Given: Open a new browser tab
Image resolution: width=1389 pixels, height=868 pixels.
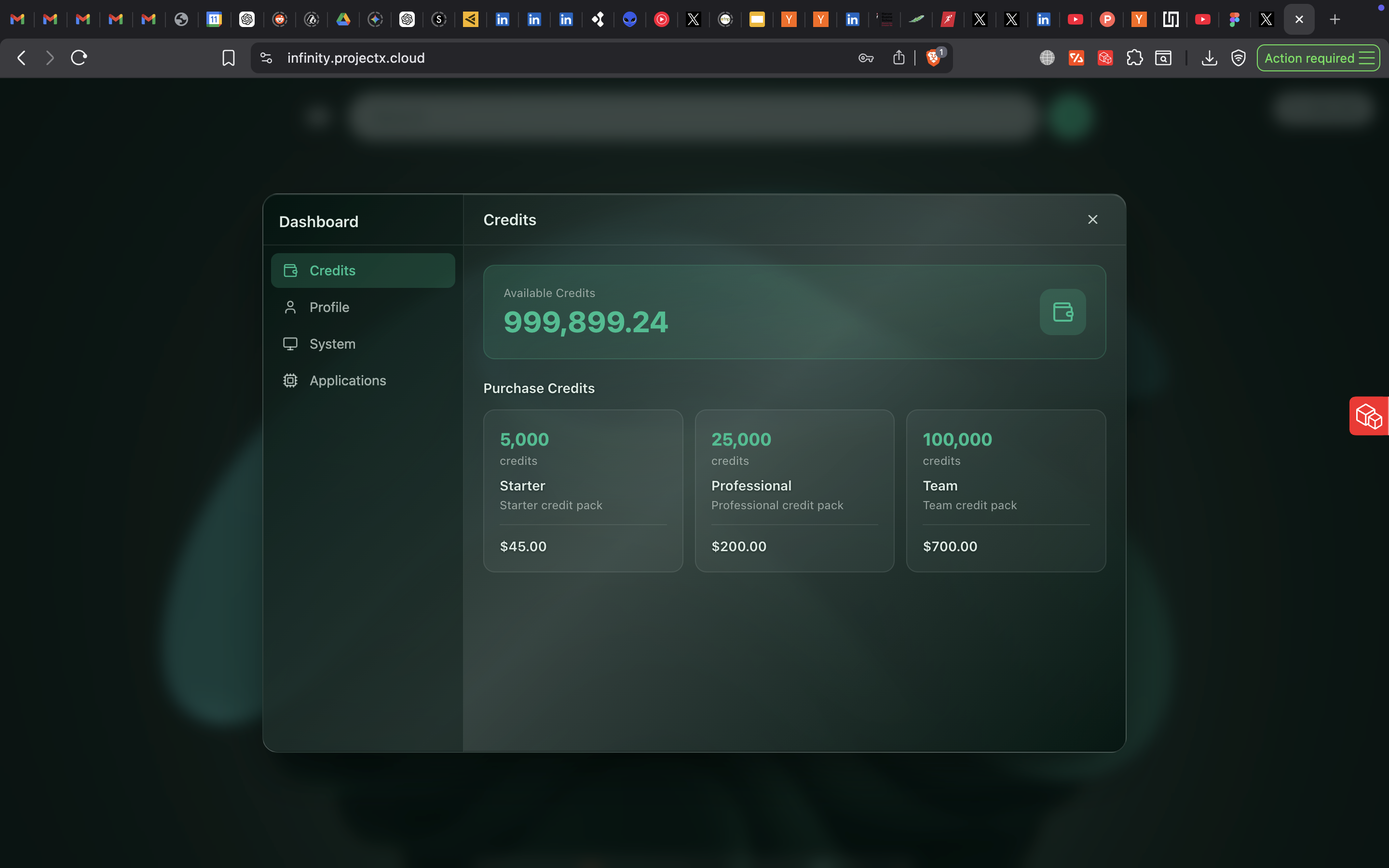Looking at the screenshot, I should pyautogui.click(x=1335, y=19).
